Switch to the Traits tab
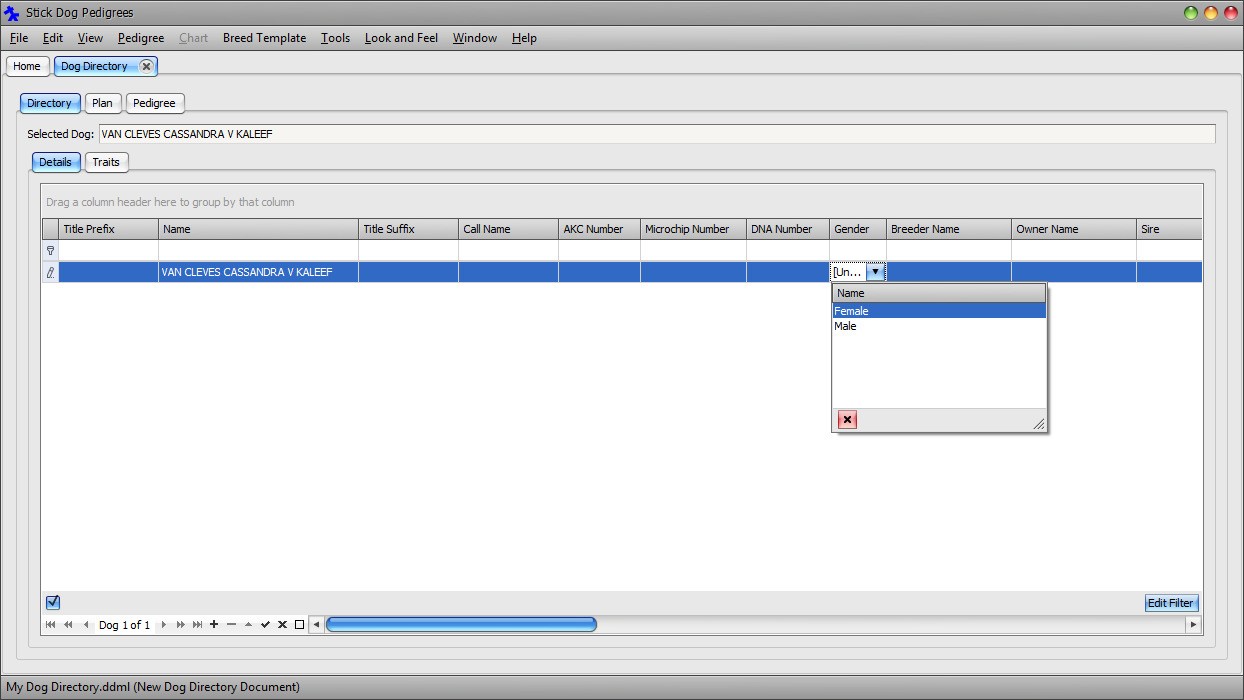The width and height of the screenshot is (1244, 700). coord(106,162)
